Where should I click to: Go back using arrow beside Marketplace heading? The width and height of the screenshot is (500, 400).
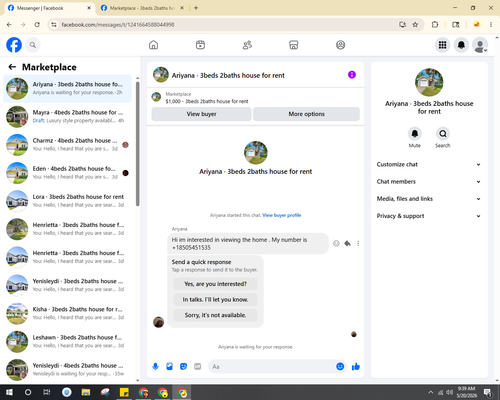pyautogui.click(x=12, y=67)
